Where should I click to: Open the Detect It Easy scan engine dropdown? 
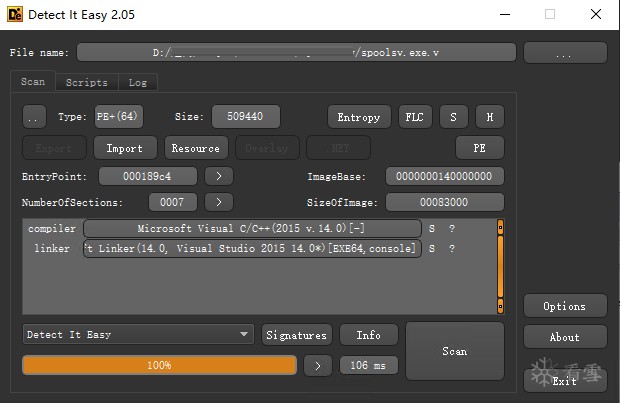tap(138, 334)
